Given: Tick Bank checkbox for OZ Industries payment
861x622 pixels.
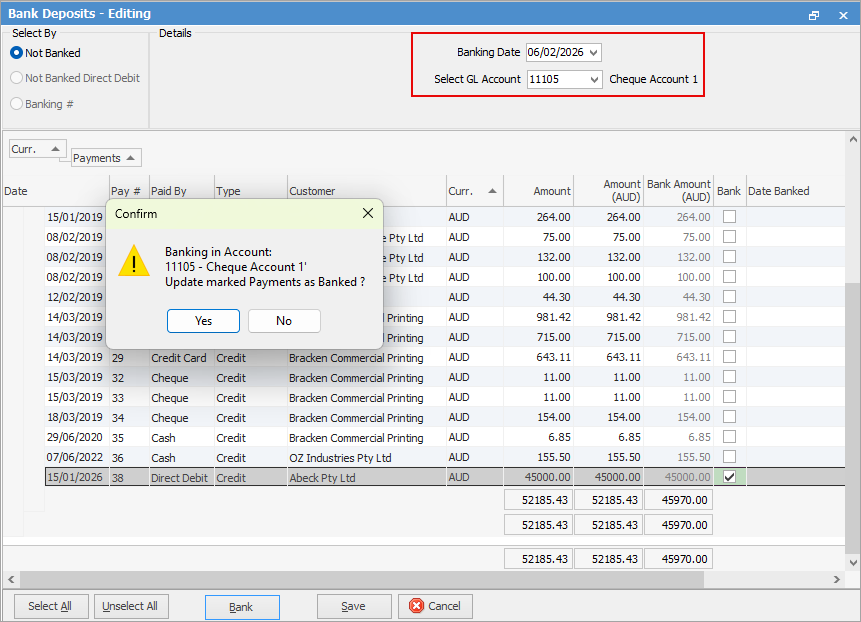Looking at the screenshot, I should coord(729,457).
